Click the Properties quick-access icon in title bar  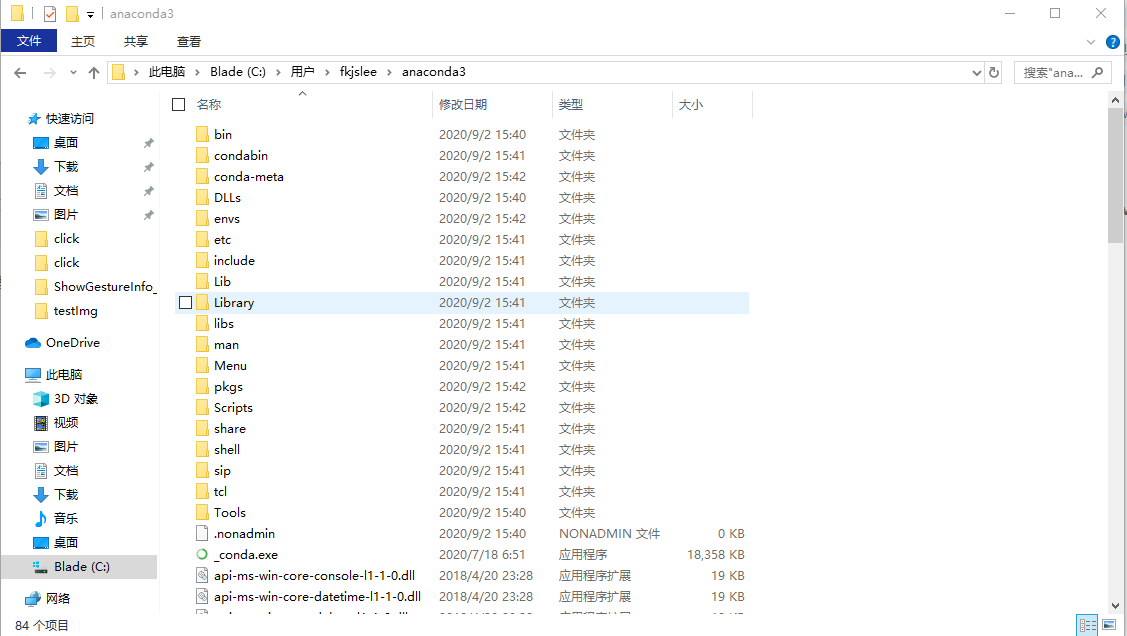(50, 14)
